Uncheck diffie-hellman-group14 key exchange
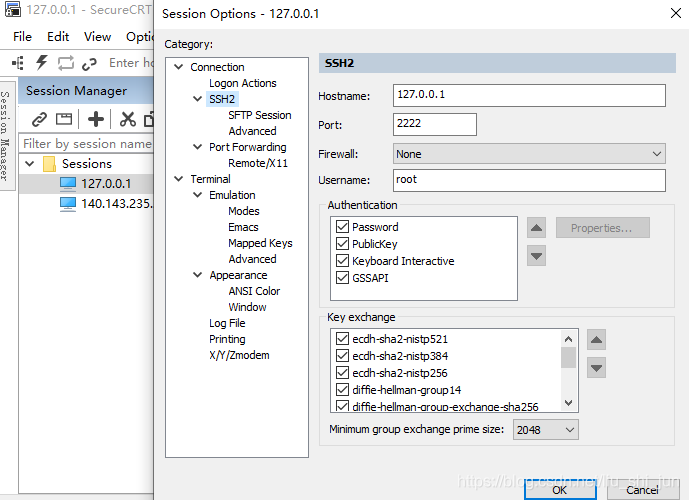 [342, 389]
